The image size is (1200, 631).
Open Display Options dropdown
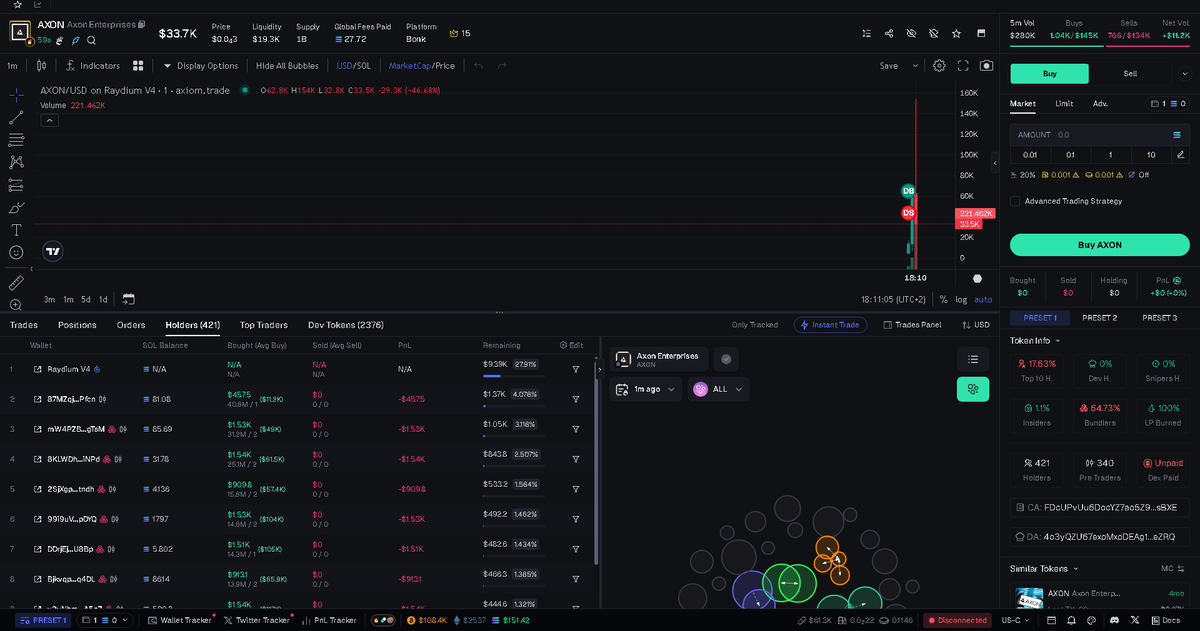point(201,66)
